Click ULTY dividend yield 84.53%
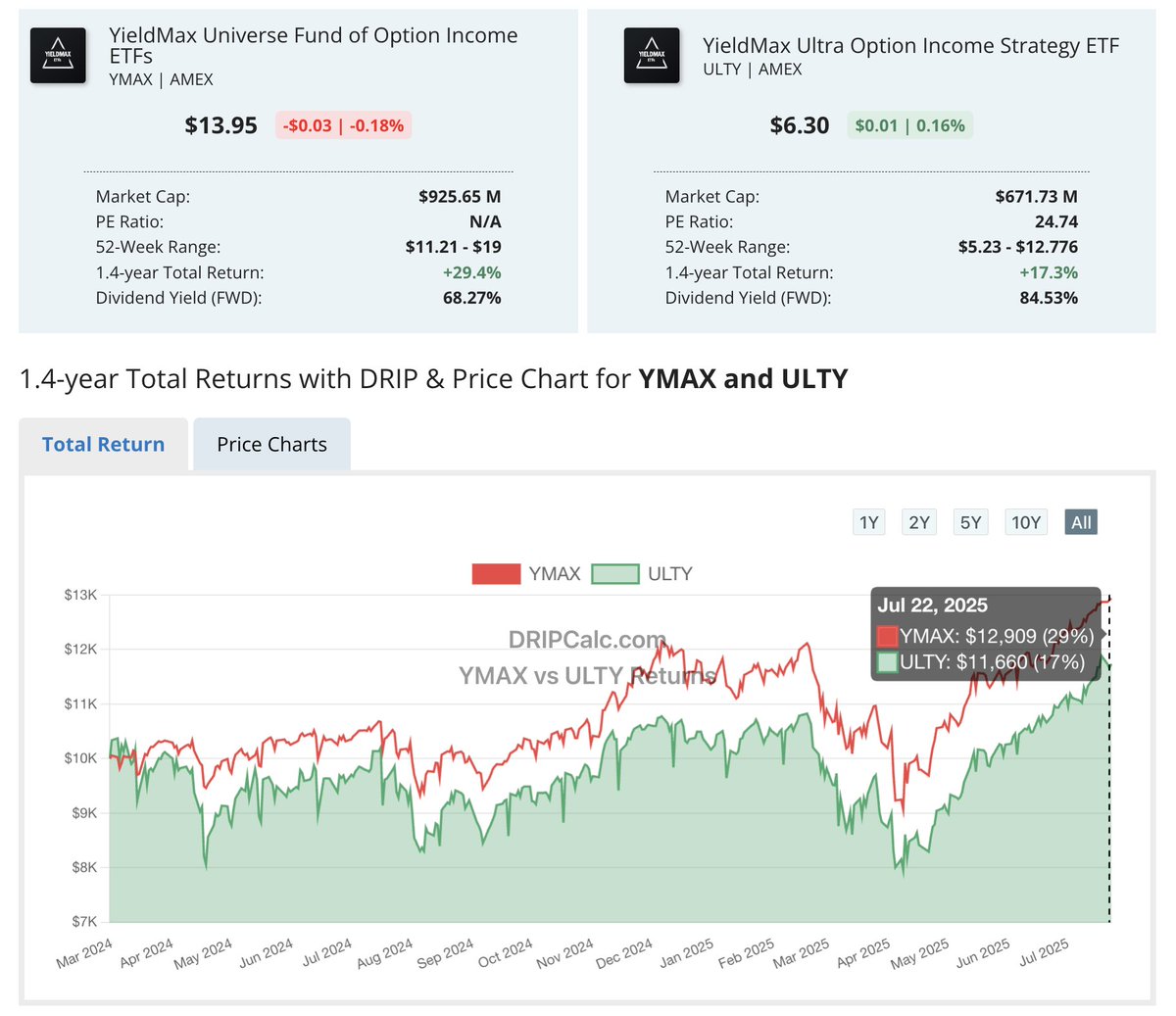 click(x=1049, y=298)
